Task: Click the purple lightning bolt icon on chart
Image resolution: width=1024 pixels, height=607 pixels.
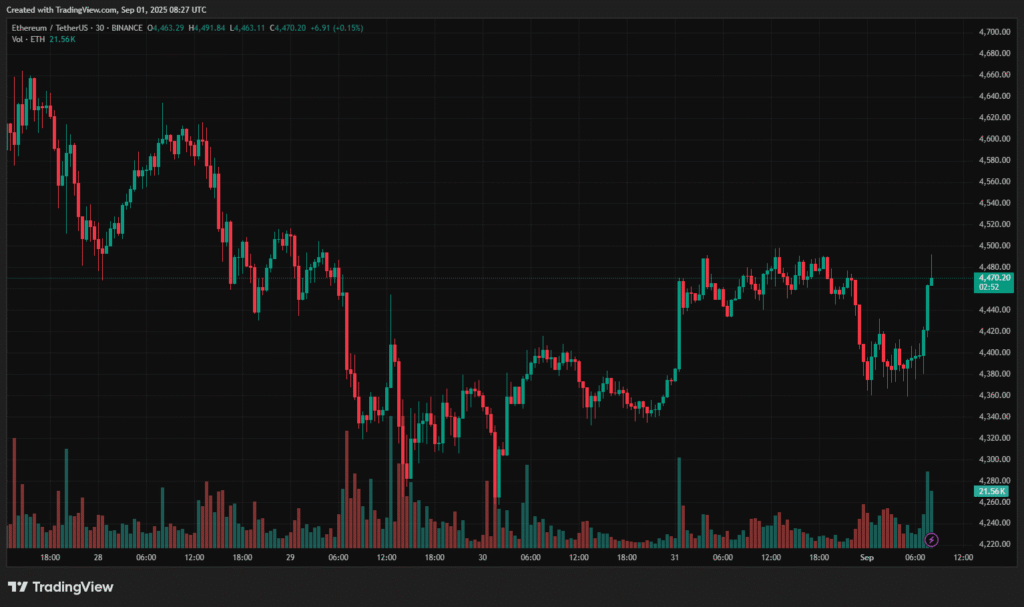Action: click(931, 540)
